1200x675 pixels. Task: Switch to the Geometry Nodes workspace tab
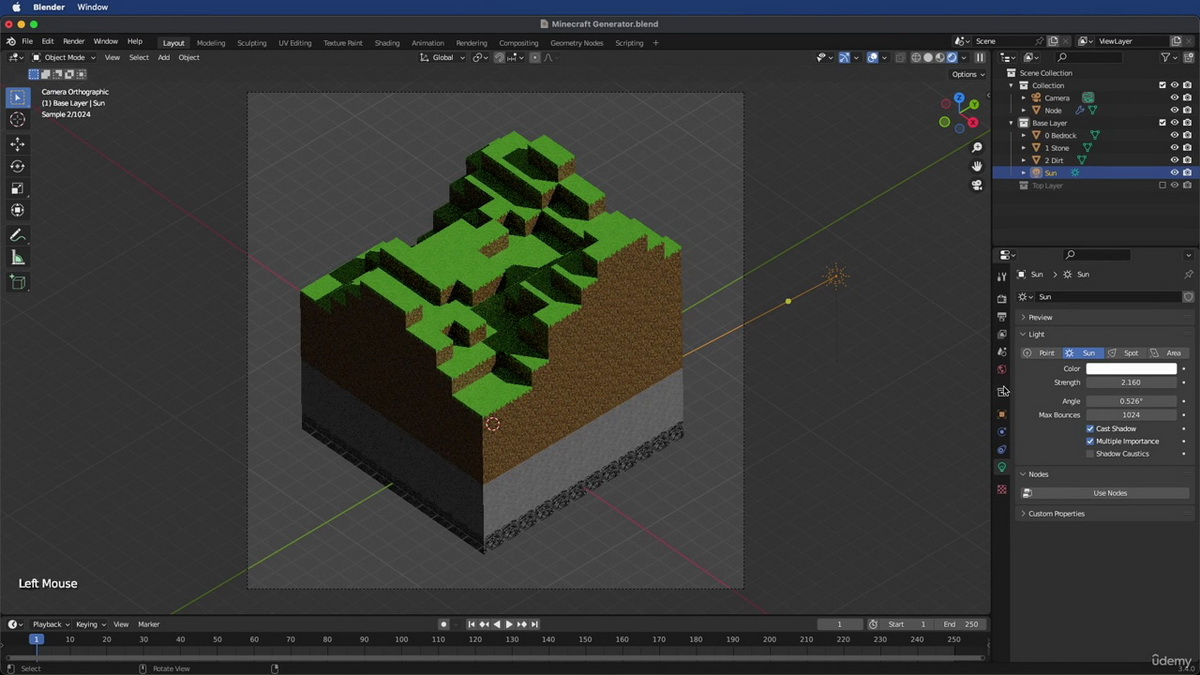click(x=577, y=43)
